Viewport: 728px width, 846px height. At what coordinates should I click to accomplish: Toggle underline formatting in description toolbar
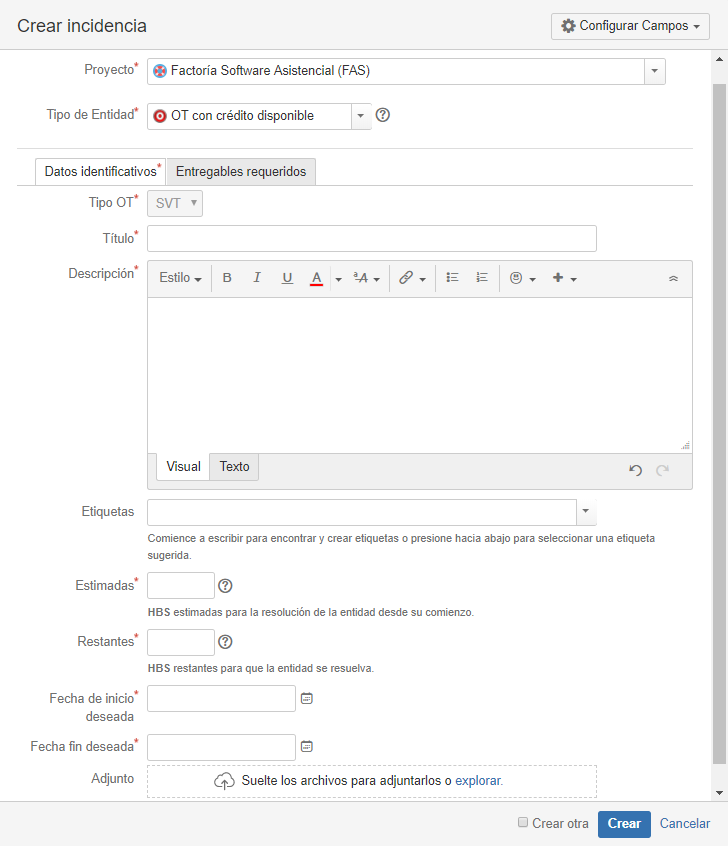coord(287,278)
